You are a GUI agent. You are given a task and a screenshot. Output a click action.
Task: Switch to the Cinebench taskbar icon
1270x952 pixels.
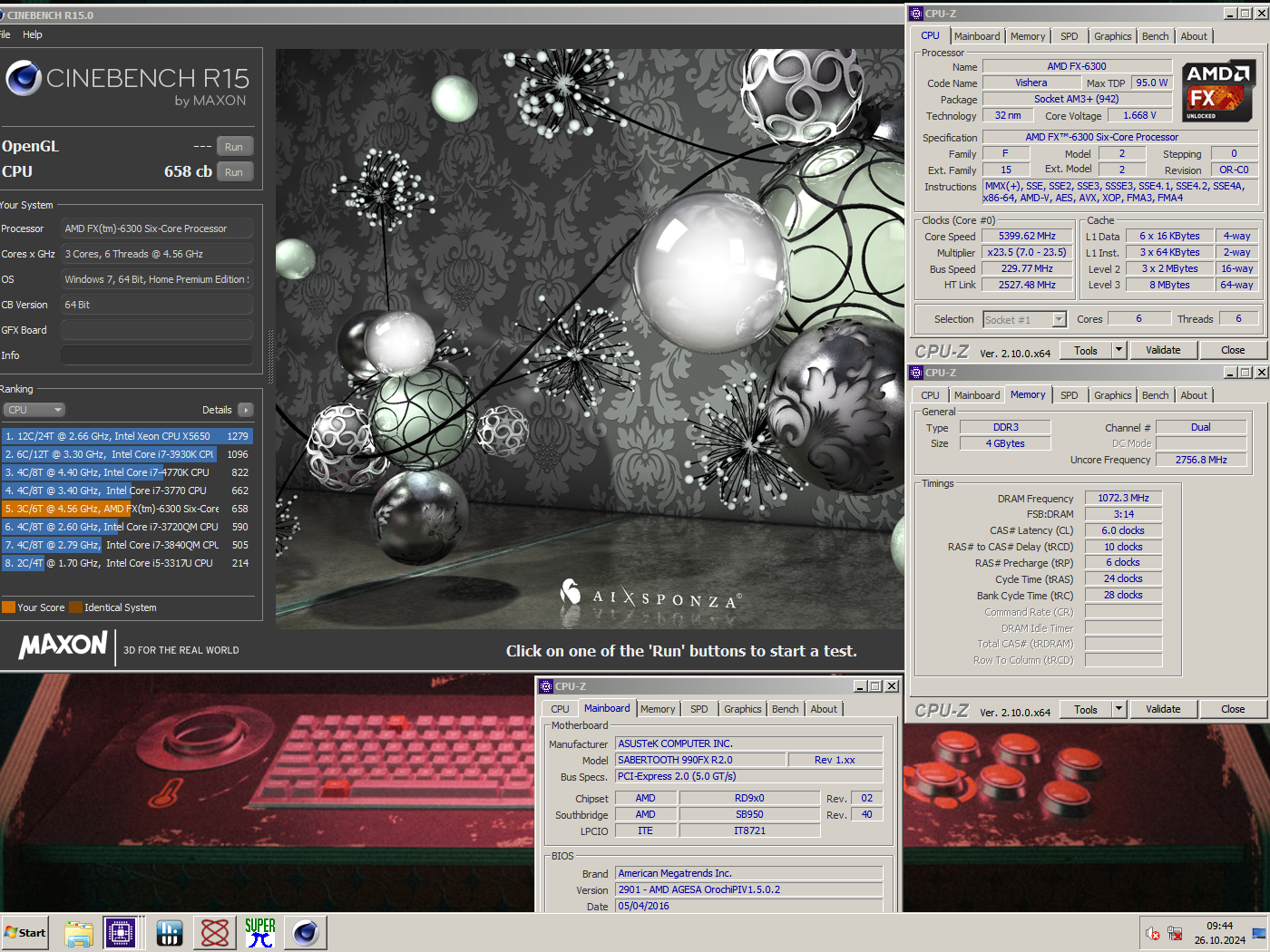click(x=306, y=933)
